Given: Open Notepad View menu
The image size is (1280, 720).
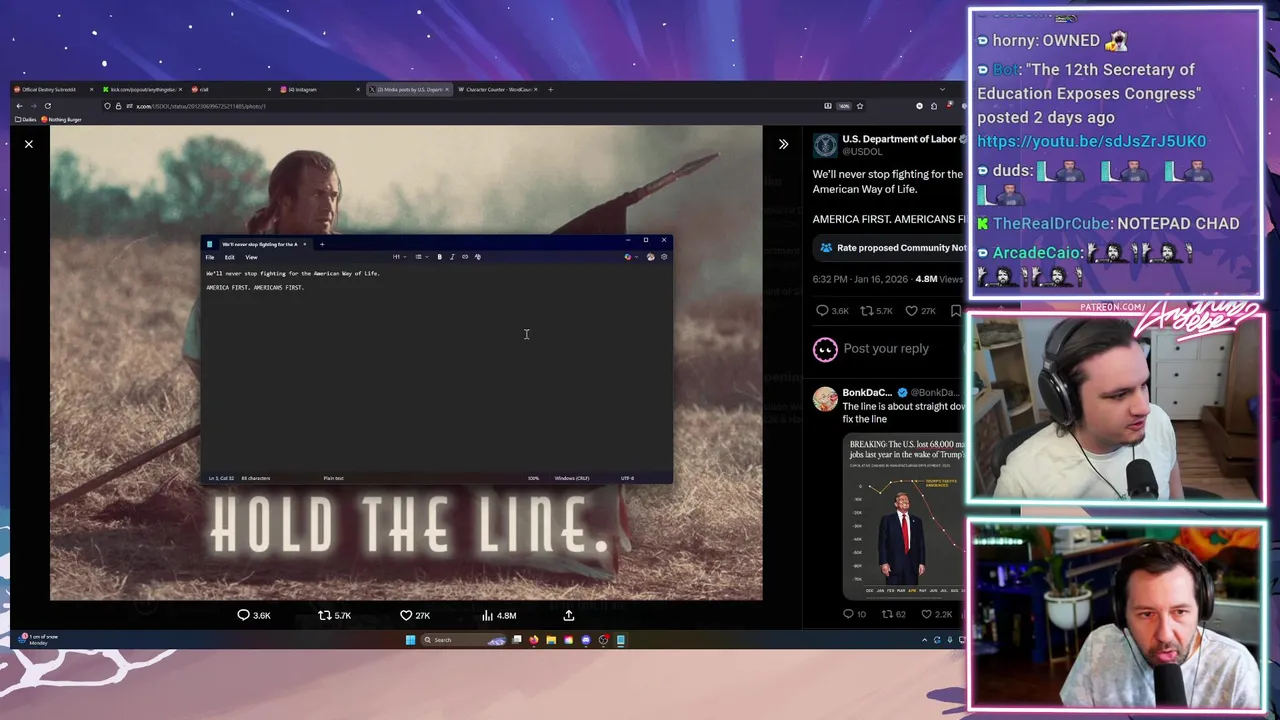Looking at the screenshot, I should [252, 257].
